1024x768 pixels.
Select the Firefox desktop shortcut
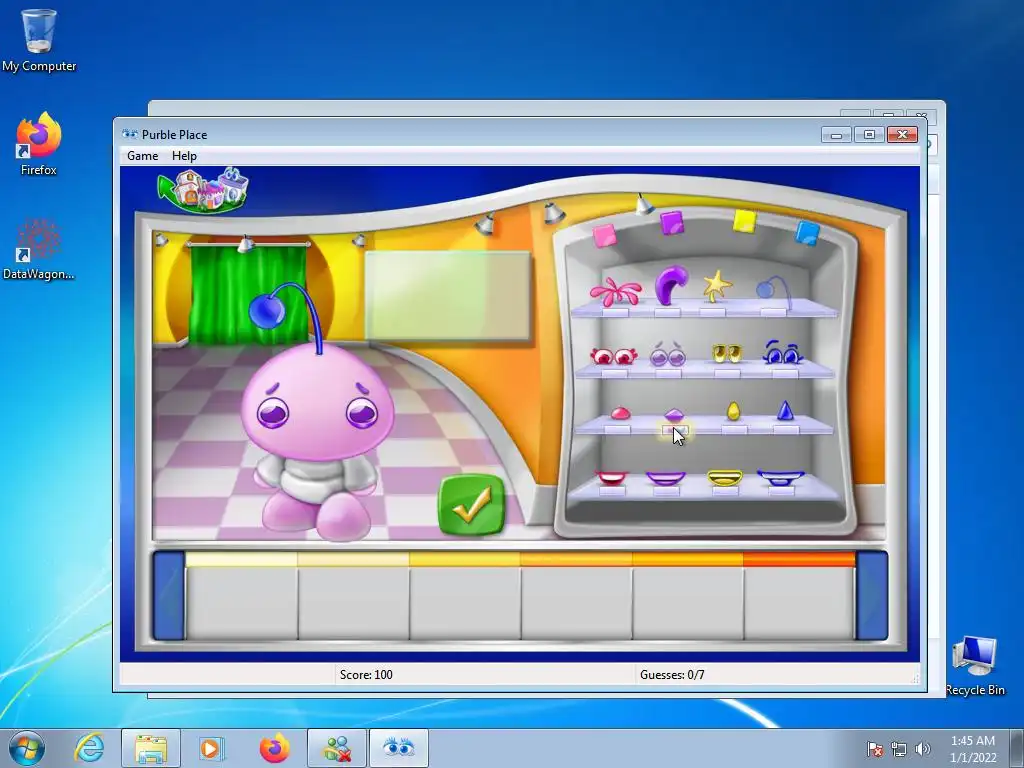coord(39,144)
